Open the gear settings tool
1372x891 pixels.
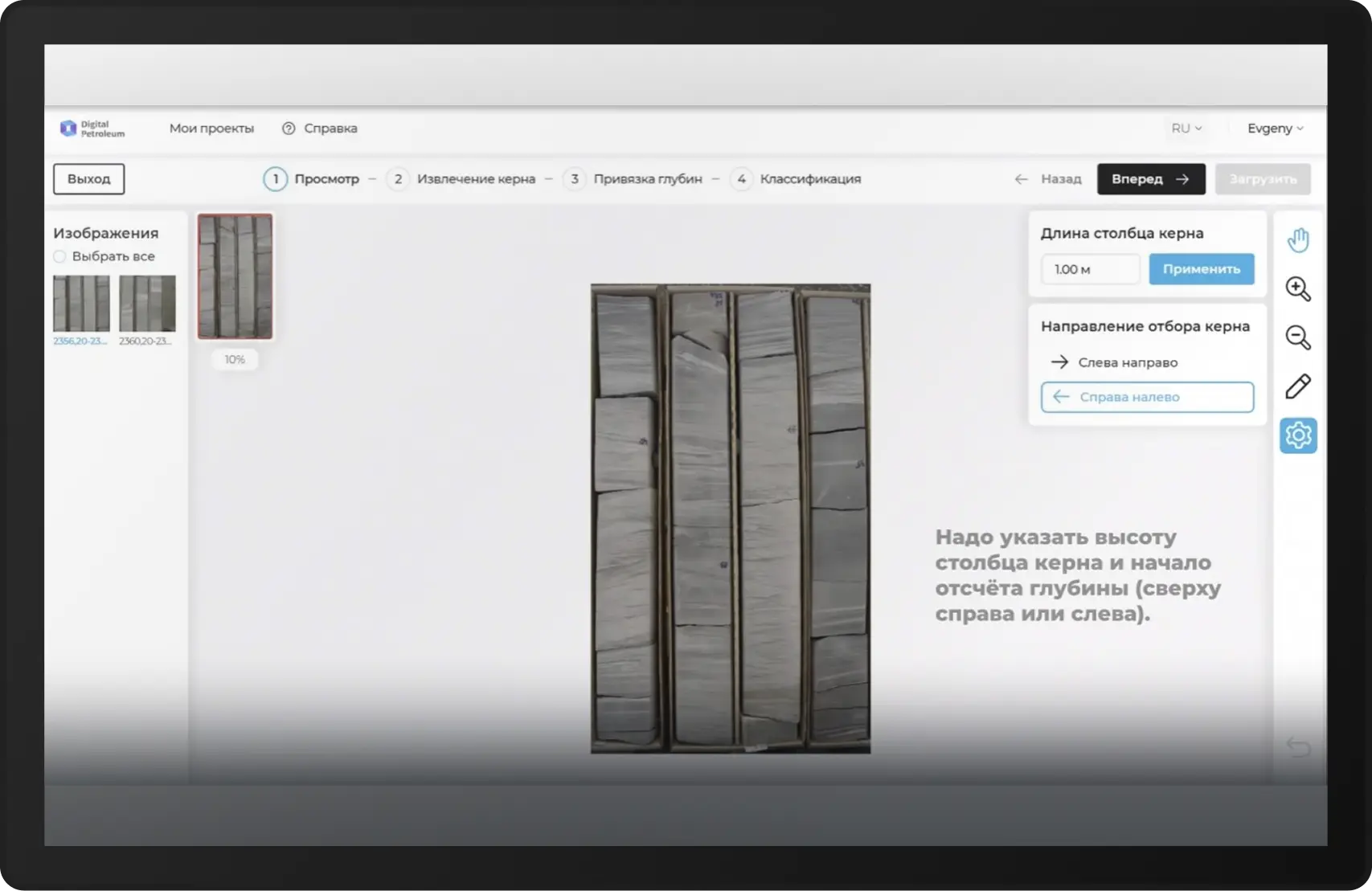[x=1298, y=435]
